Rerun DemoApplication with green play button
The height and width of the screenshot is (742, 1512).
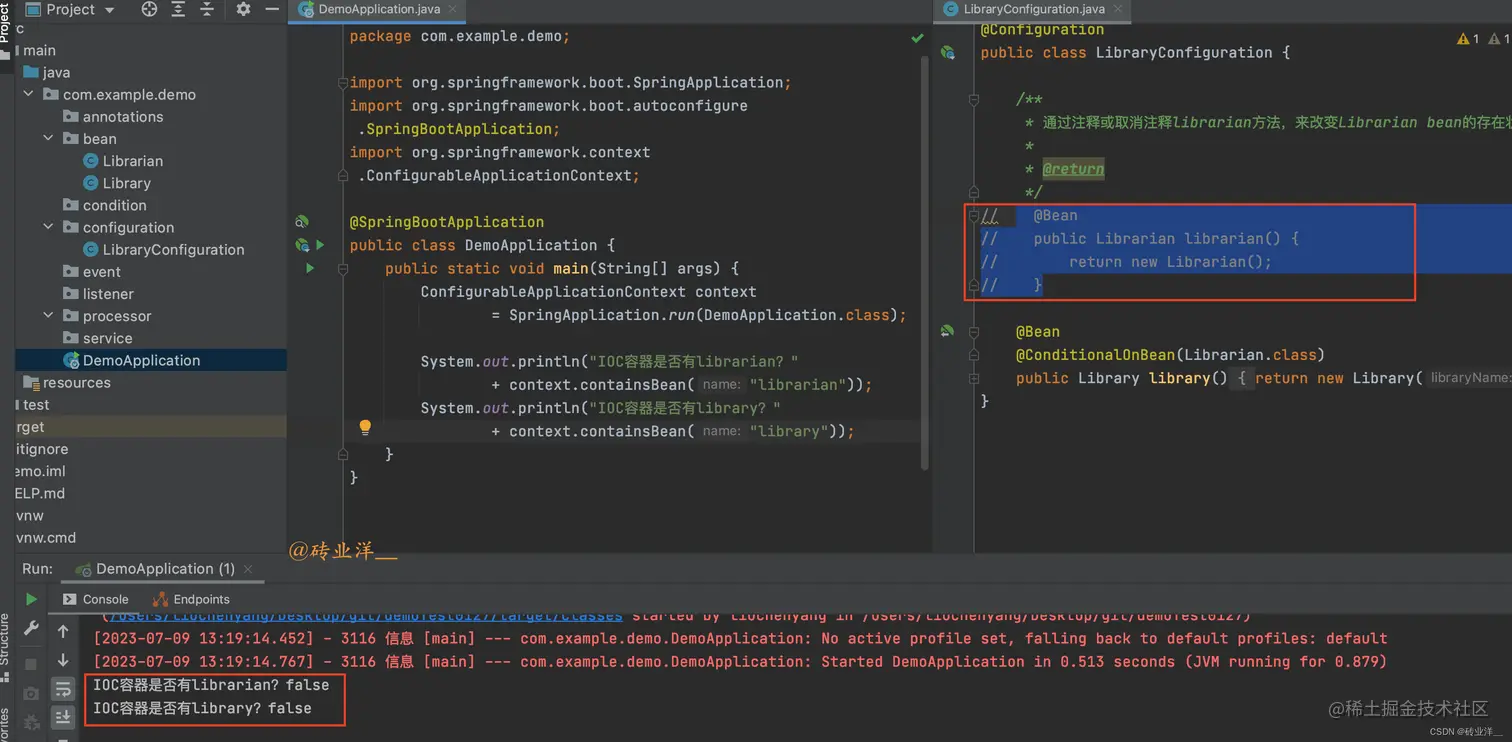tap(31, 599)
